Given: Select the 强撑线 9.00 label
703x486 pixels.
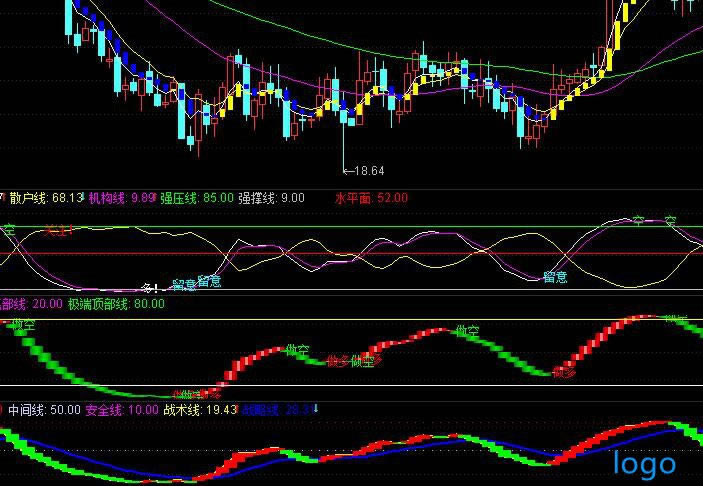Looking at the screenshot, I should click(271, 198).
